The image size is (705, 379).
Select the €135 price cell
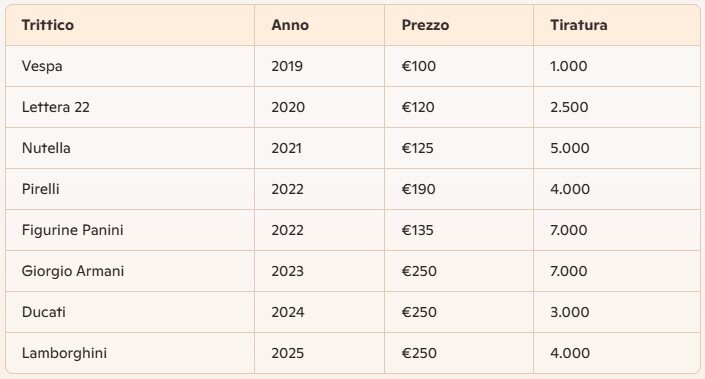tap(459, 230)
